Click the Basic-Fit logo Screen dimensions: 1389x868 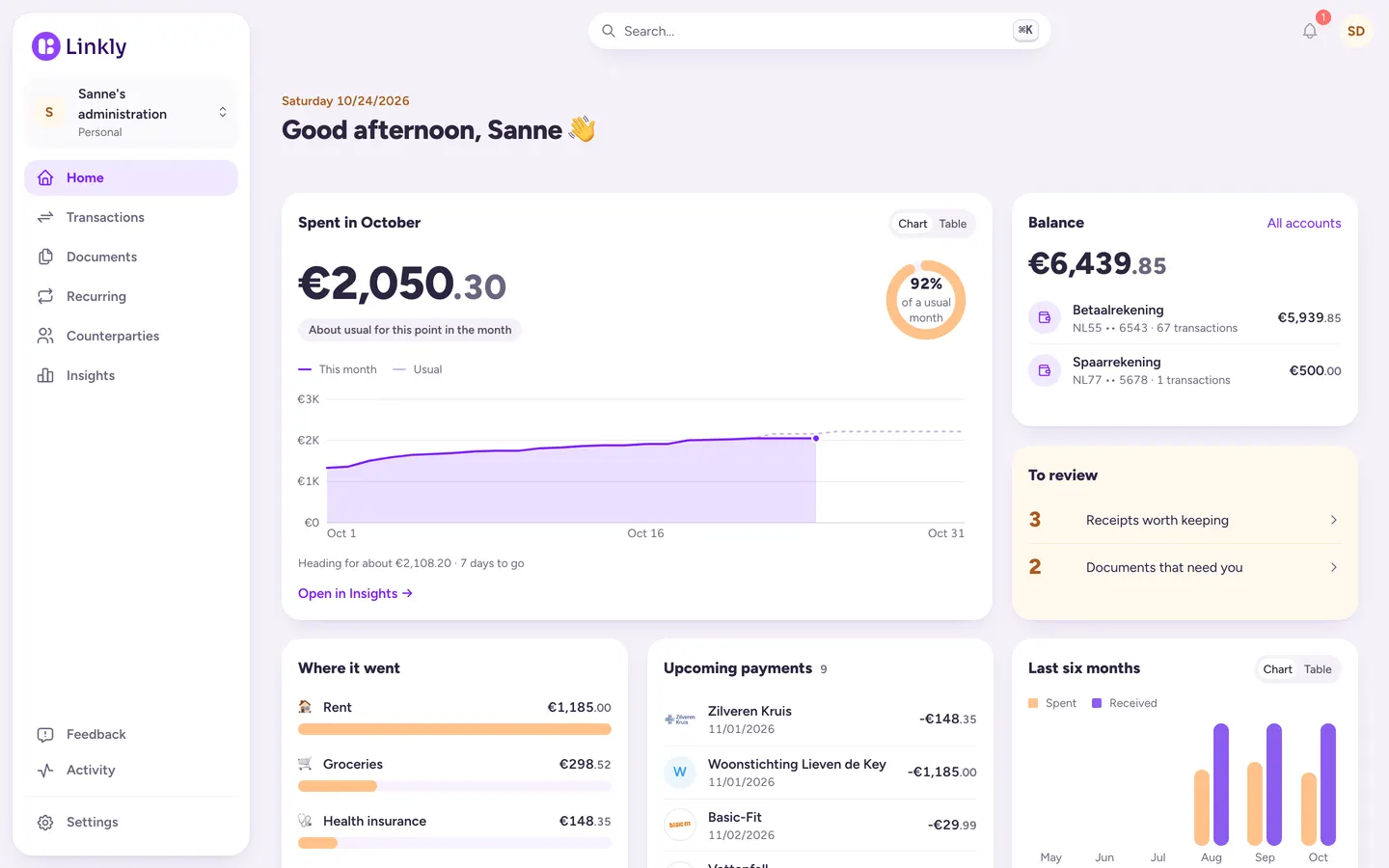[680, 825]
